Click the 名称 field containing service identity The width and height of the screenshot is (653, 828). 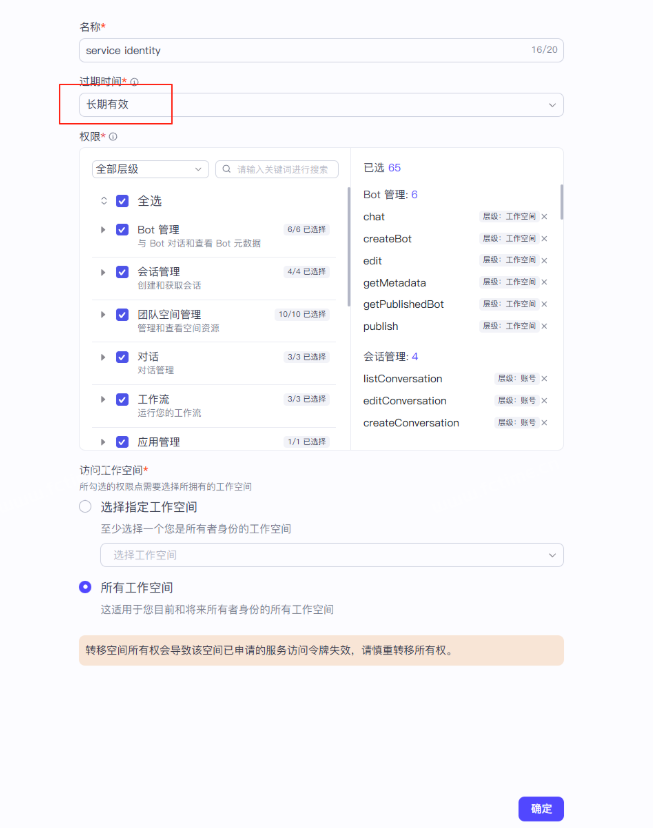[x=300, y=50]
